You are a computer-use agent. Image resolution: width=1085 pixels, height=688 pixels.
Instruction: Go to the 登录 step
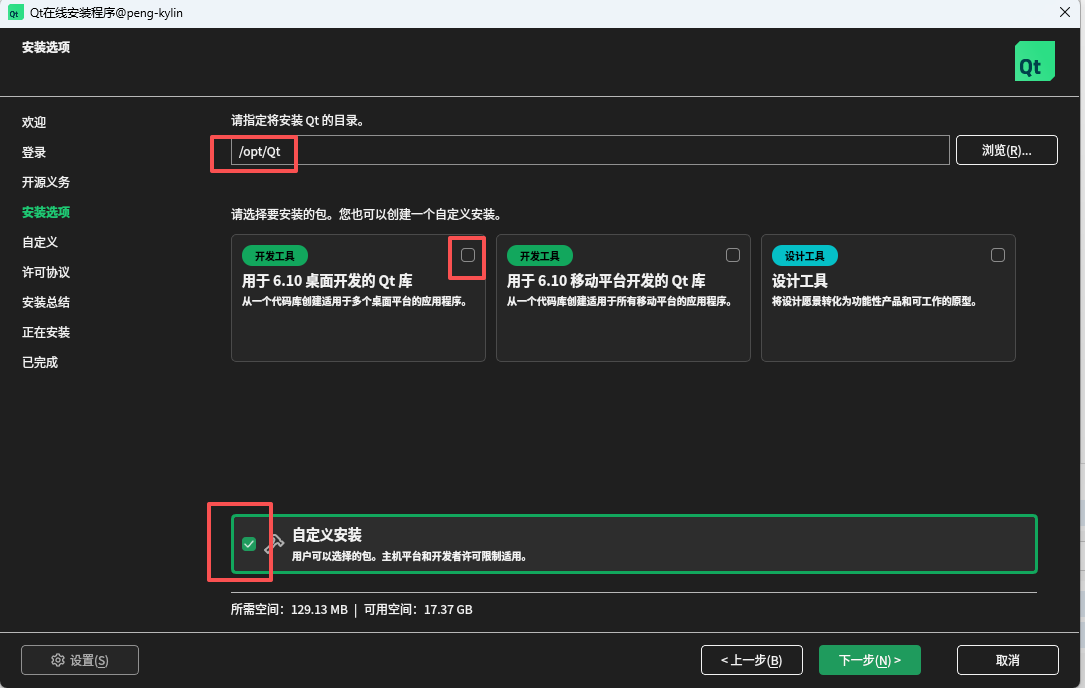coord(34,152)
